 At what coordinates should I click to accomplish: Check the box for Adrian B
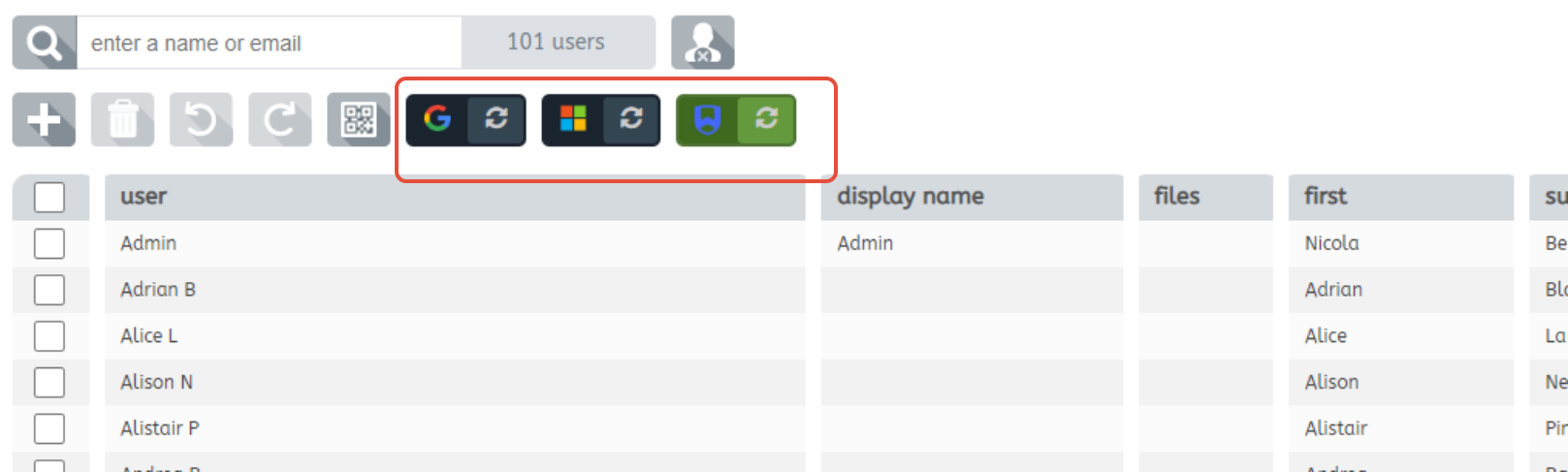tap(49, 290)
